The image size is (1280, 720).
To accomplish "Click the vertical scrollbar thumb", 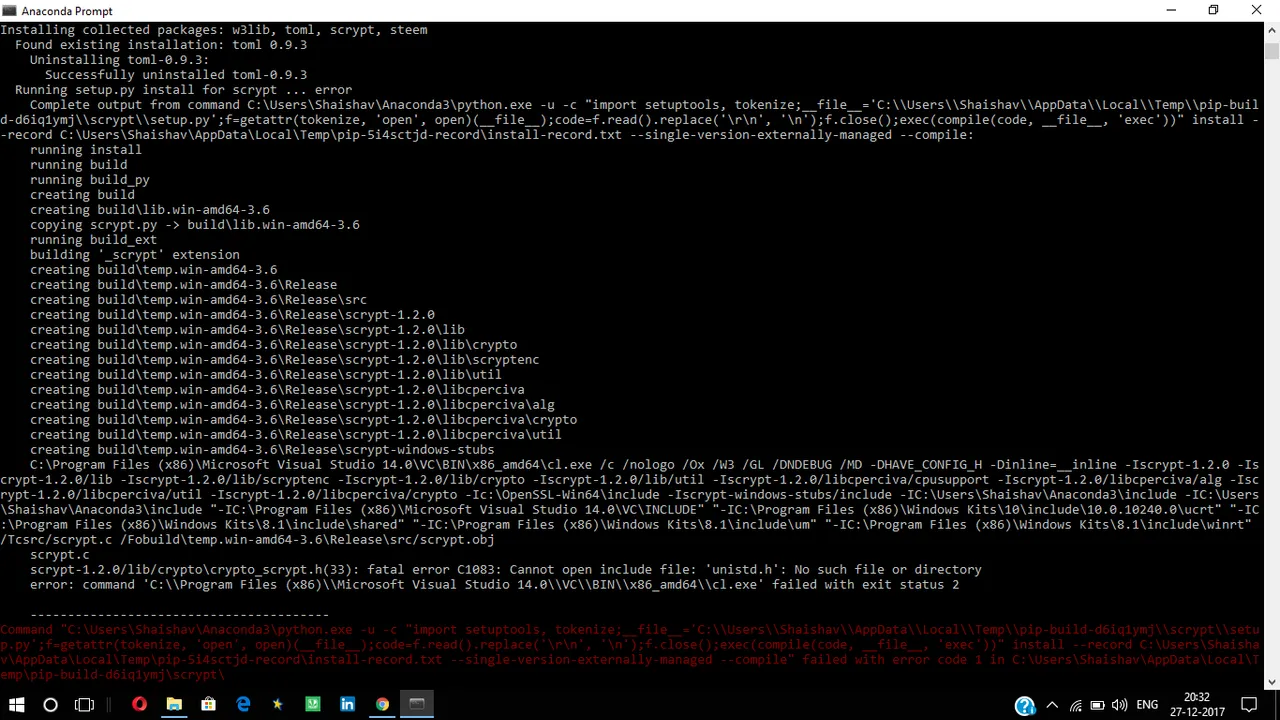I will (1272, 50).
